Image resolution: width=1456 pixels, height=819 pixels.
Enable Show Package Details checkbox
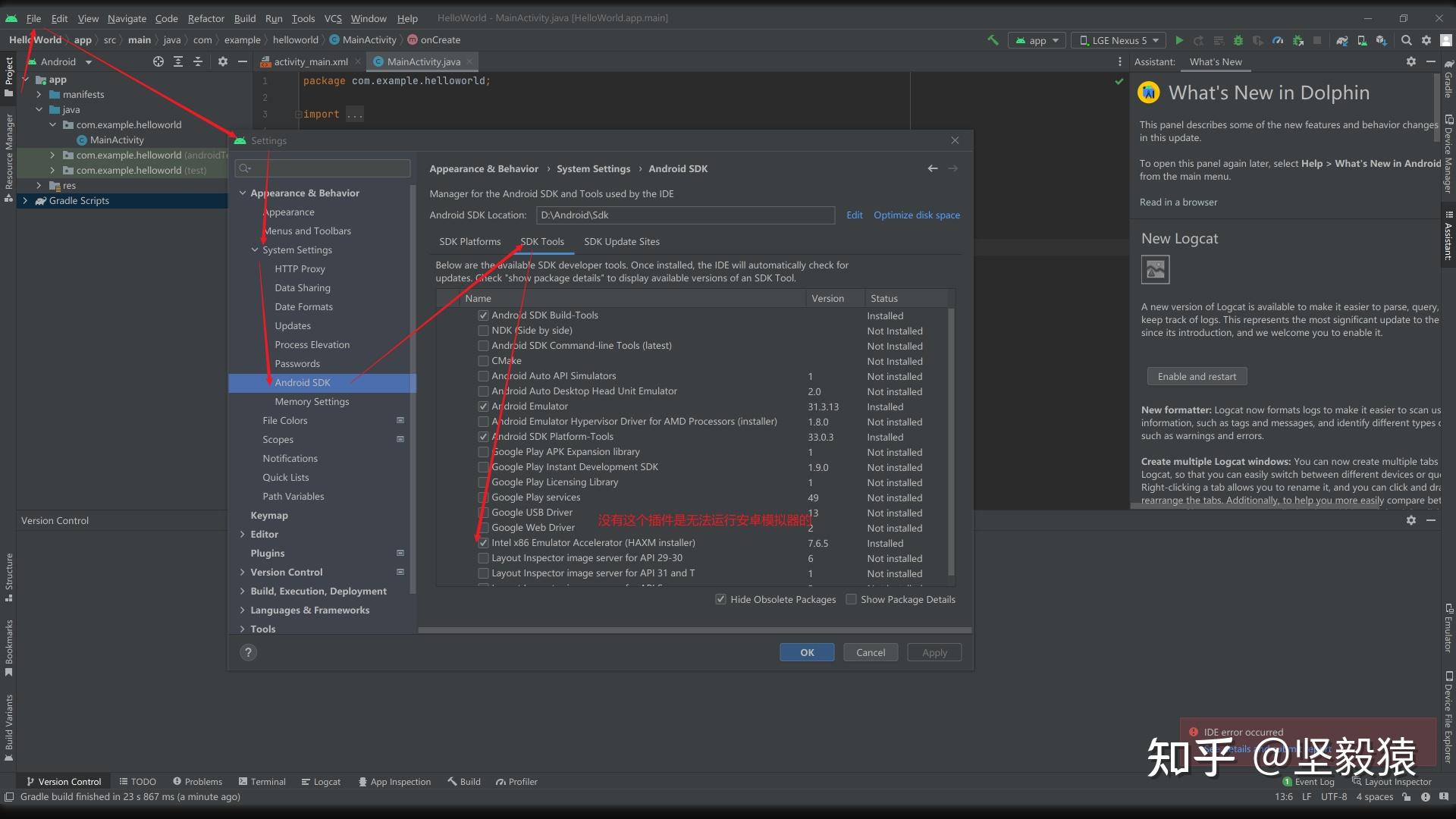tap(851, 599)
